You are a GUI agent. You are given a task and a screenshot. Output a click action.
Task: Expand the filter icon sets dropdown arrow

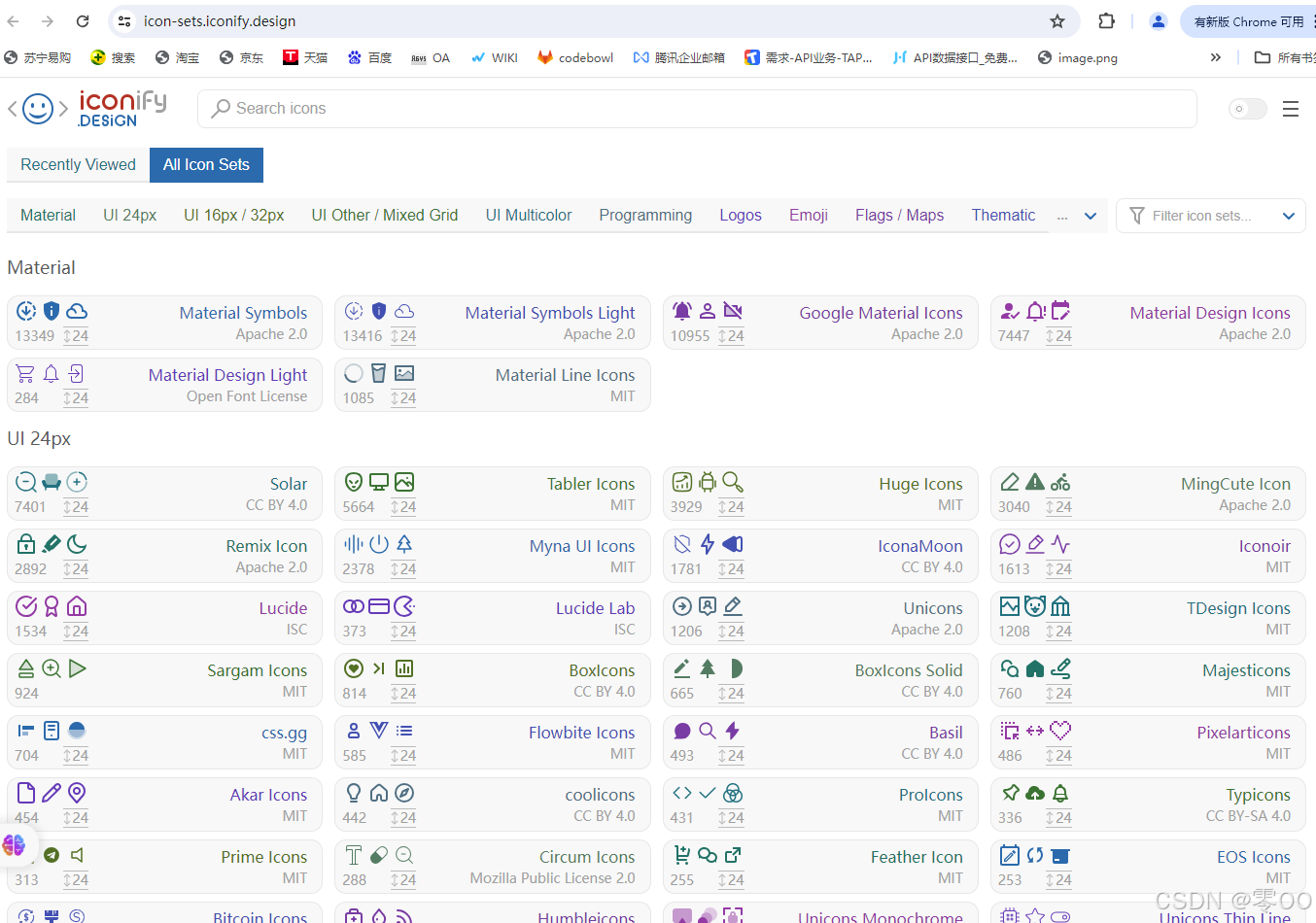(x=1289, y=216)
